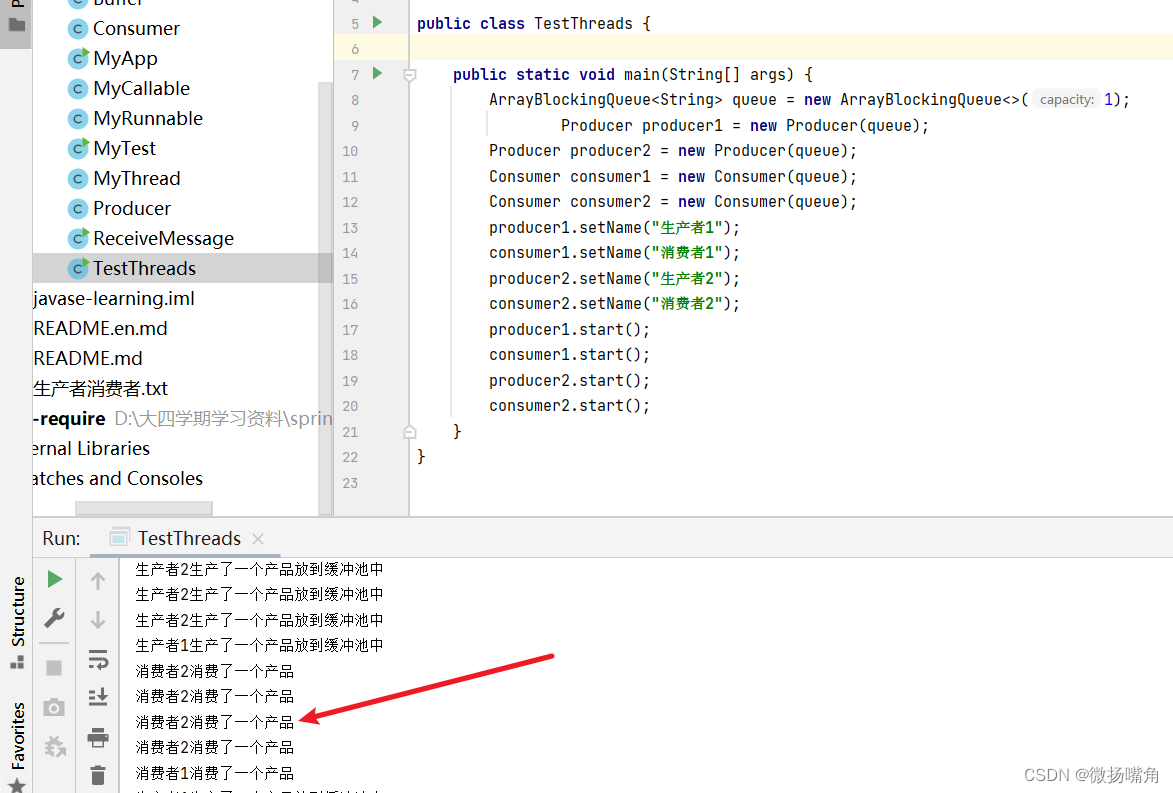
Task: Select Consumer class in project tree
Action: pyautogui.click(x=136, y=28)
